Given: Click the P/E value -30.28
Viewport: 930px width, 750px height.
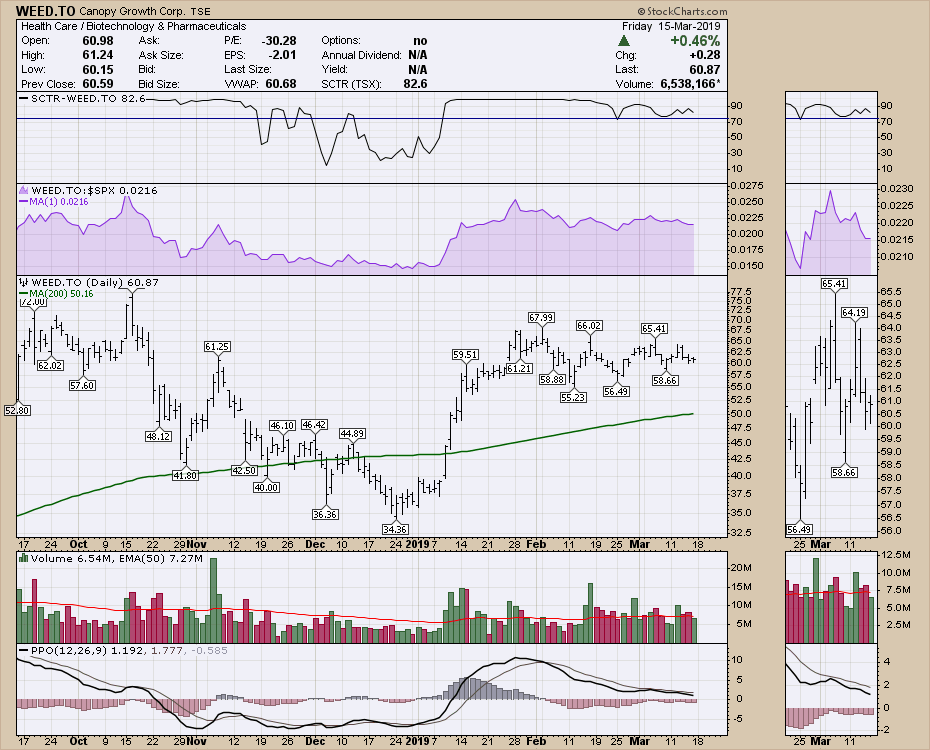Looking at the screenshot, I should coord(279,41).
